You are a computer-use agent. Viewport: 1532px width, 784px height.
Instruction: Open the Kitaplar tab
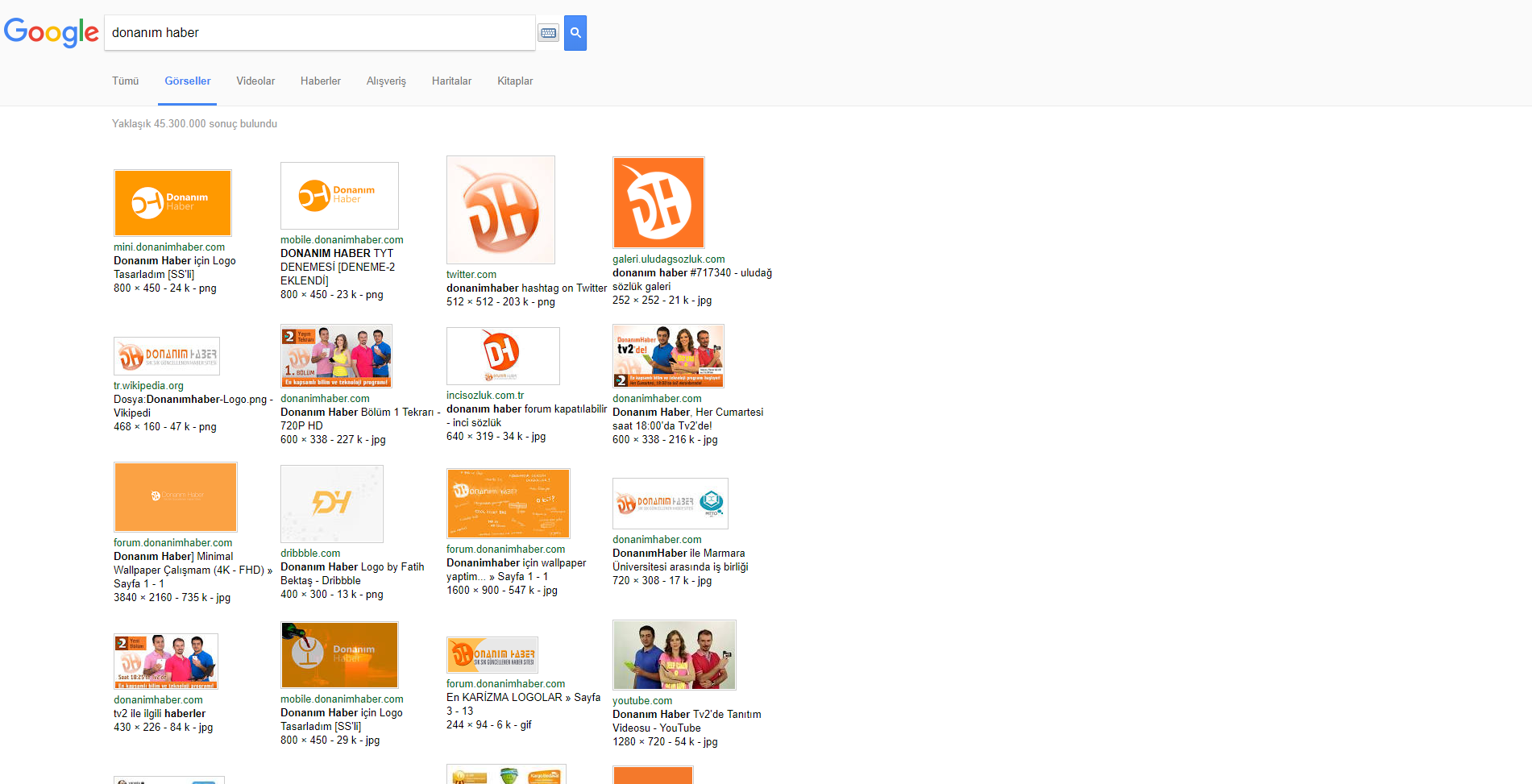pyautogui.click(x=515, y=81)
